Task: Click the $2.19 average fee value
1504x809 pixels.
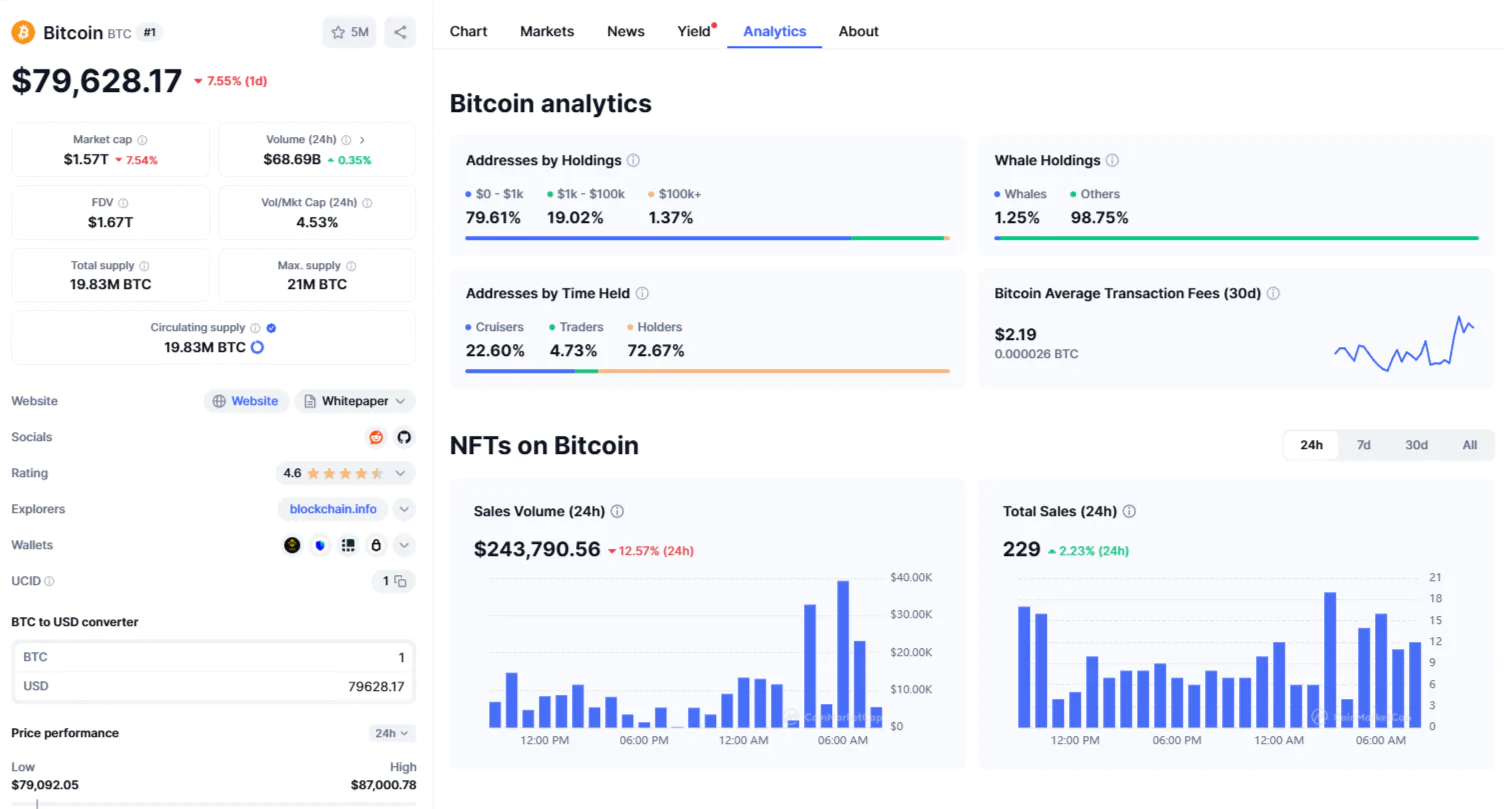Action: pos(1015,334)
